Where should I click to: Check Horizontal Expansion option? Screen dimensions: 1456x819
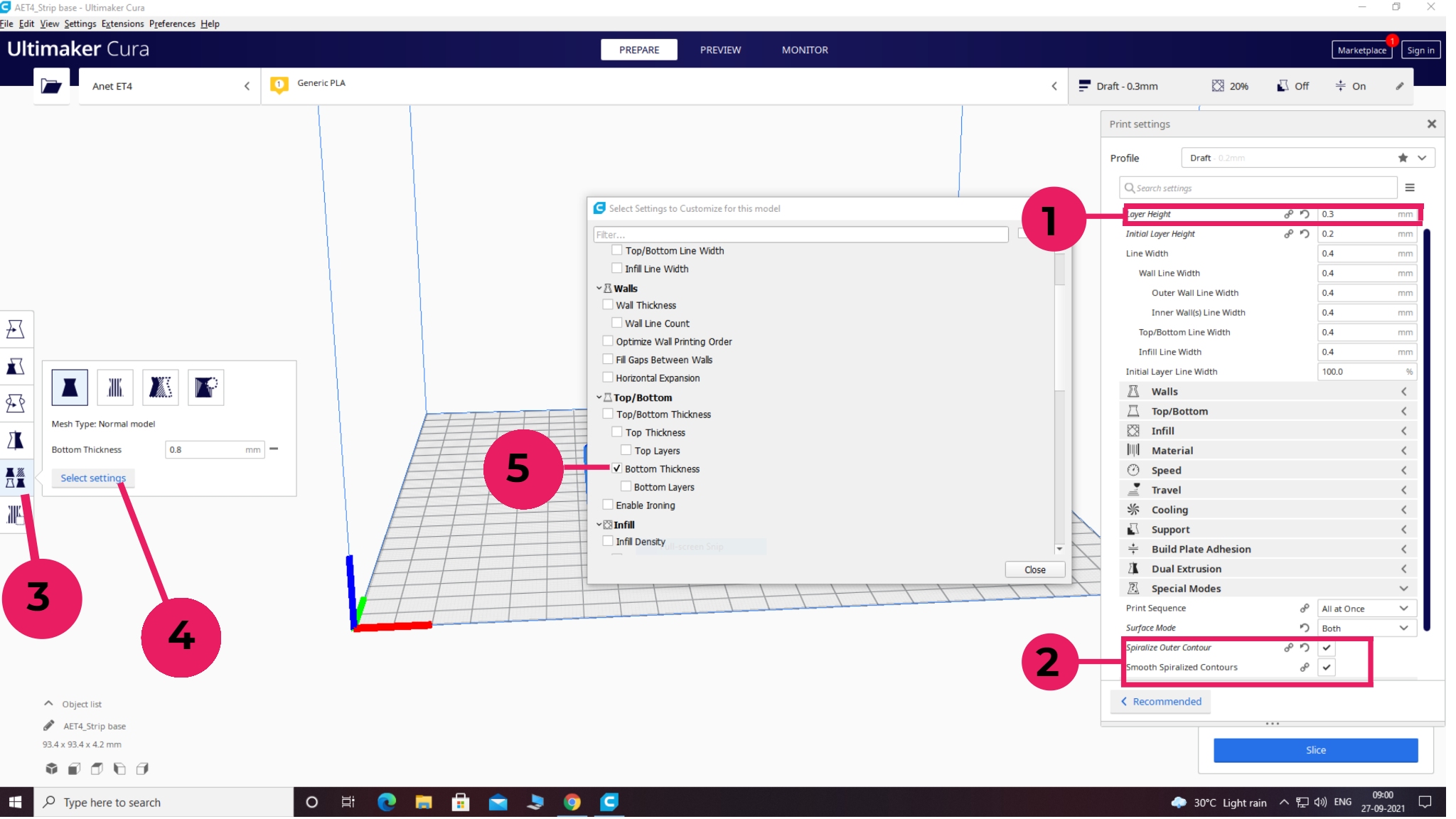[x=608, y=378]
